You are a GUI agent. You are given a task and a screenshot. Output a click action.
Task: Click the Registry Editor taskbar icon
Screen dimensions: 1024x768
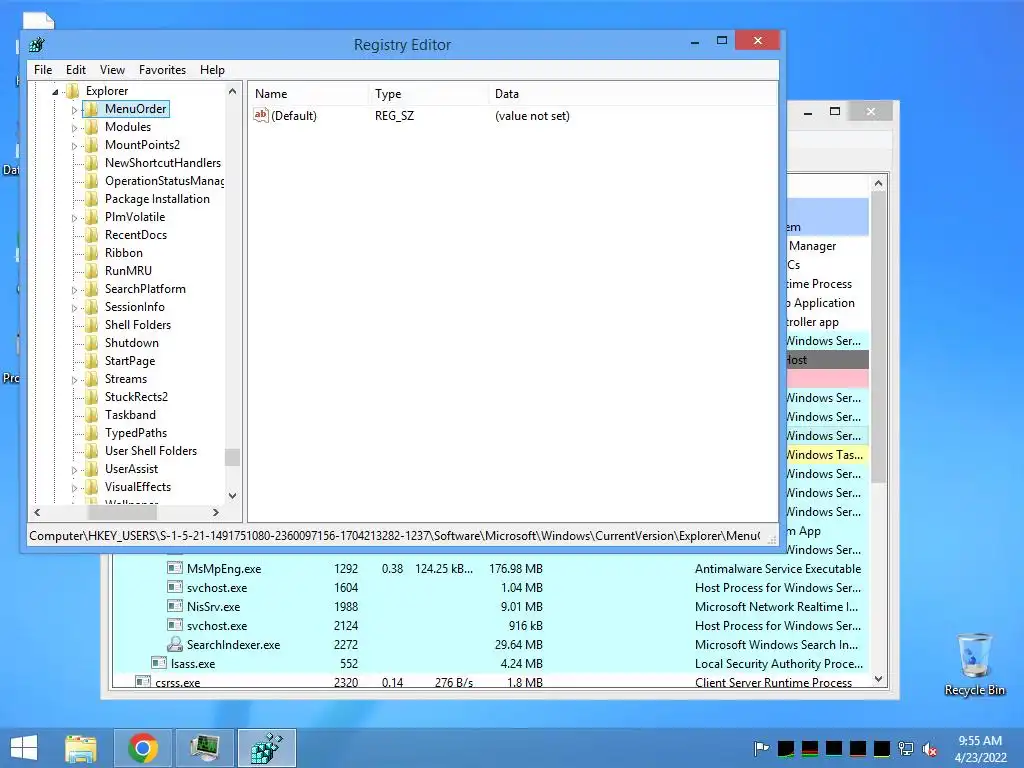click(266, 748)
